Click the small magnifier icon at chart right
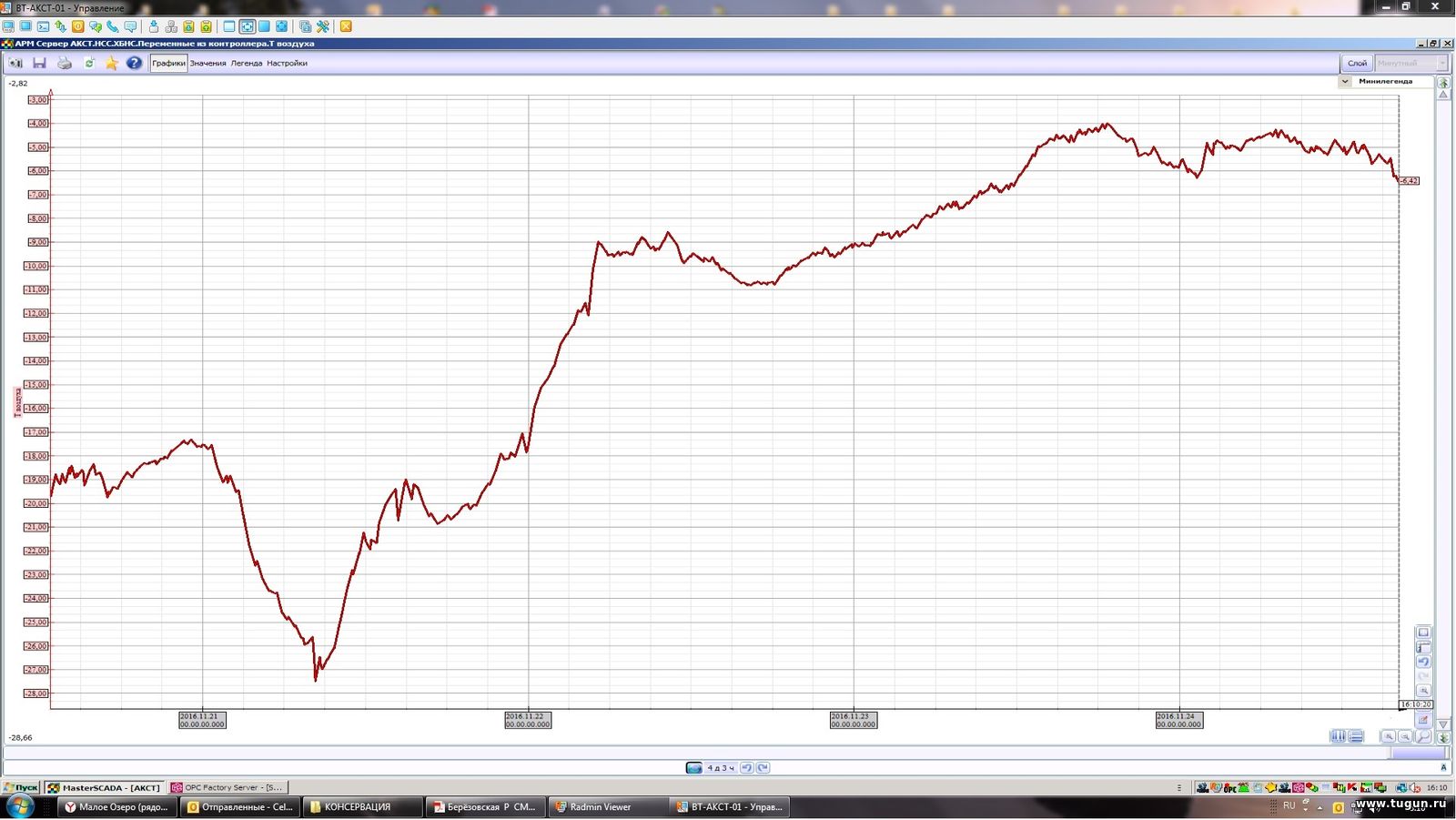 click(1424, 691)
